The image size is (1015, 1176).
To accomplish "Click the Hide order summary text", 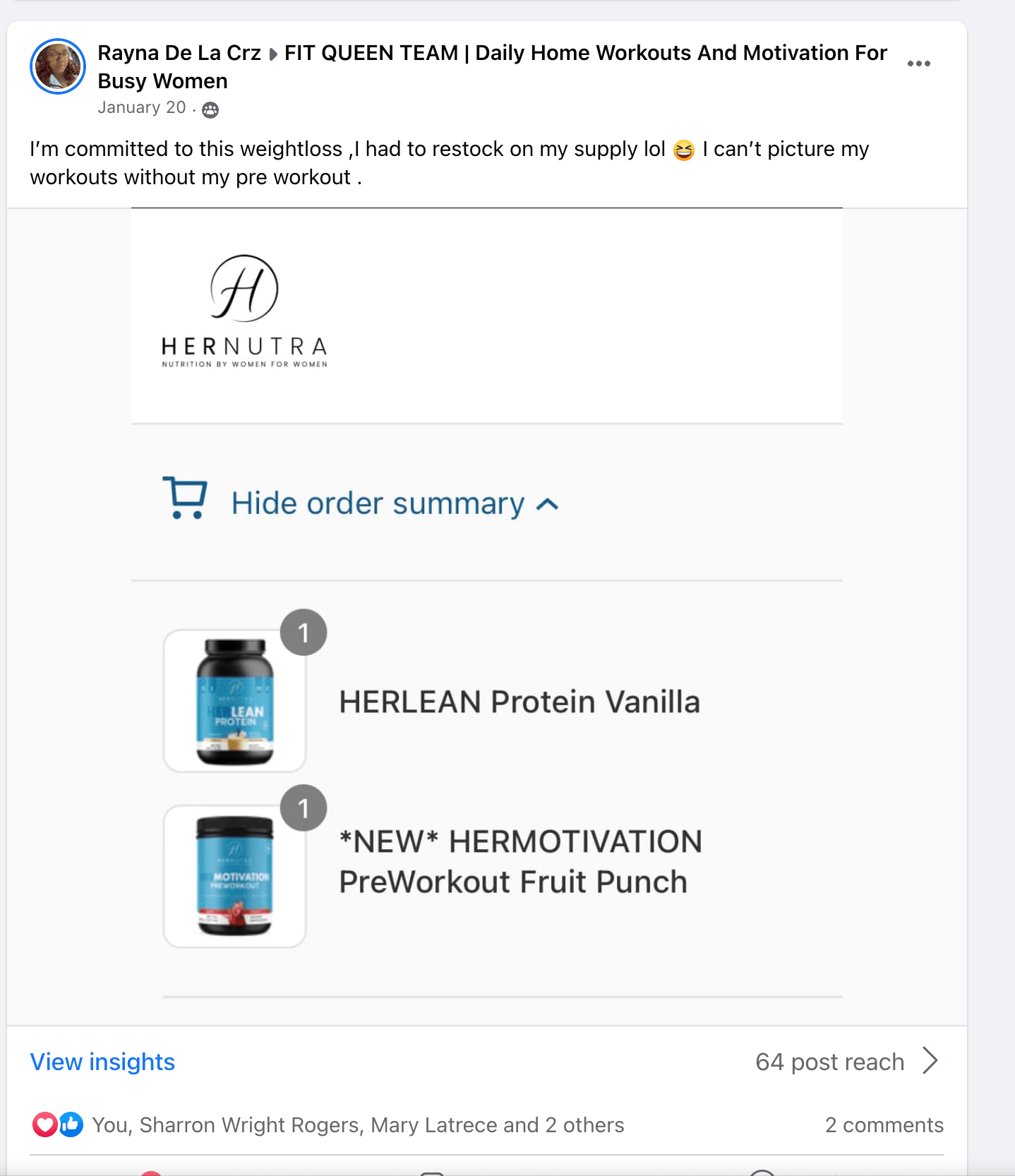I will (x=378, y=504).
